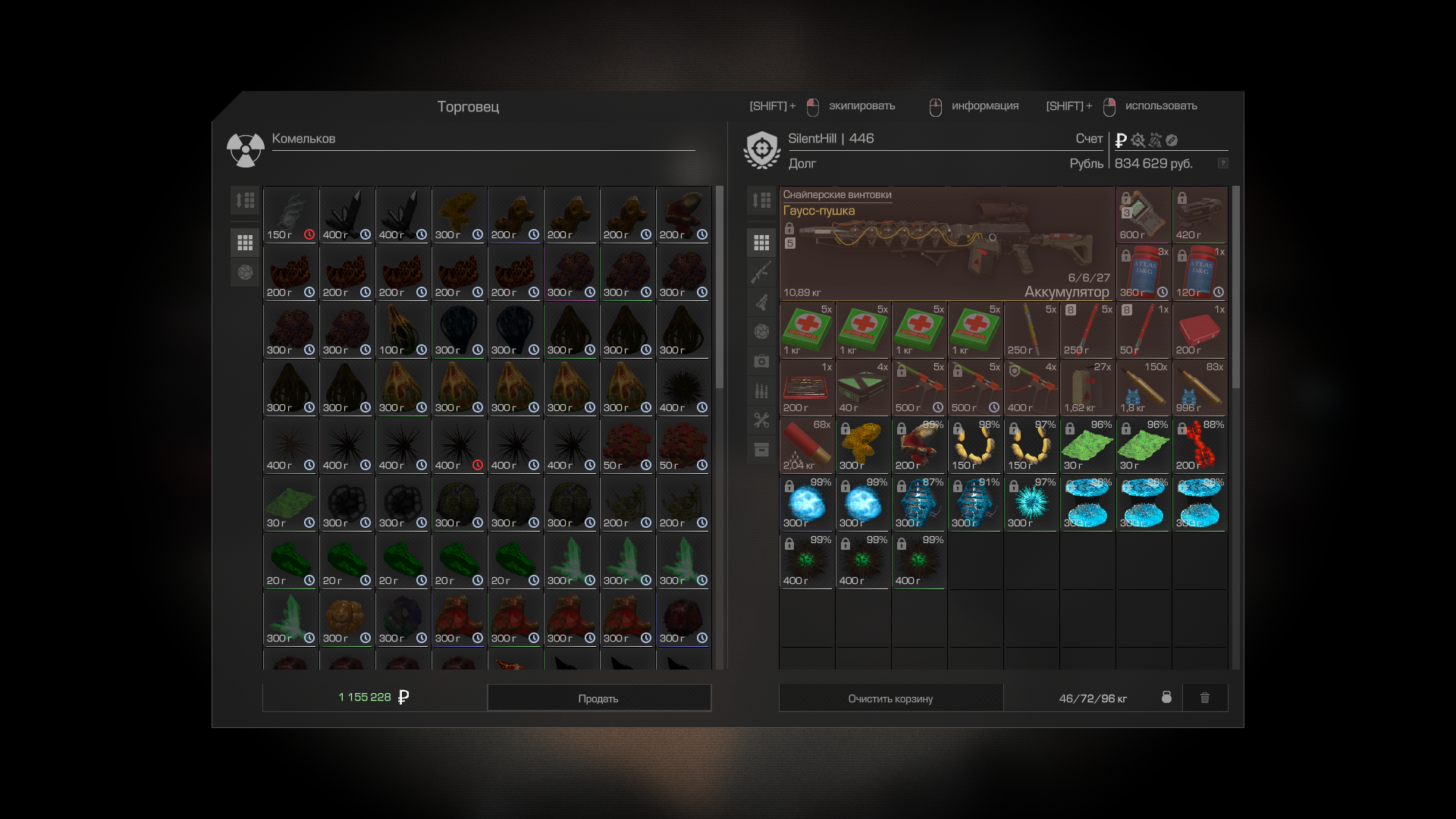Filter player inventory by medical items
The image size is (1456, 819).
(x=761, y=361)
